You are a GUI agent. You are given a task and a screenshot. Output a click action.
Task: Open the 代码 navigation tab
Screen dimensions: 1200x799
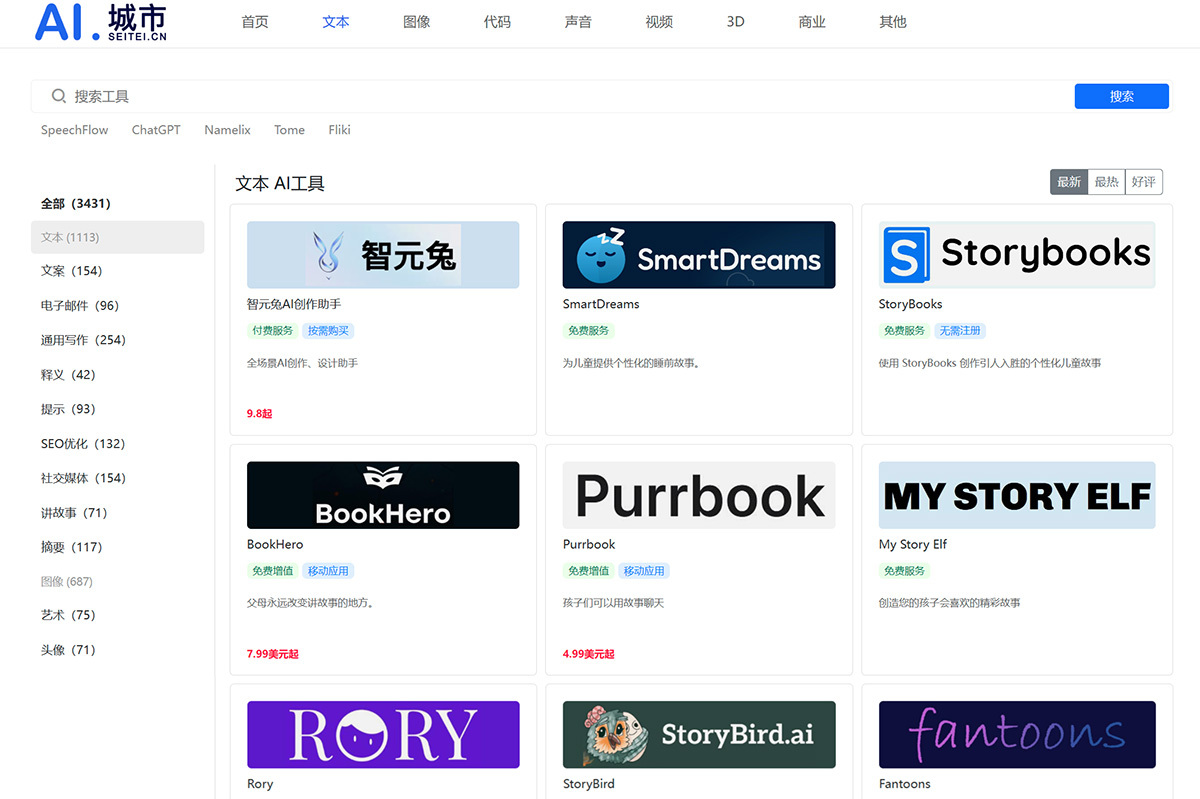coord(497,22)
